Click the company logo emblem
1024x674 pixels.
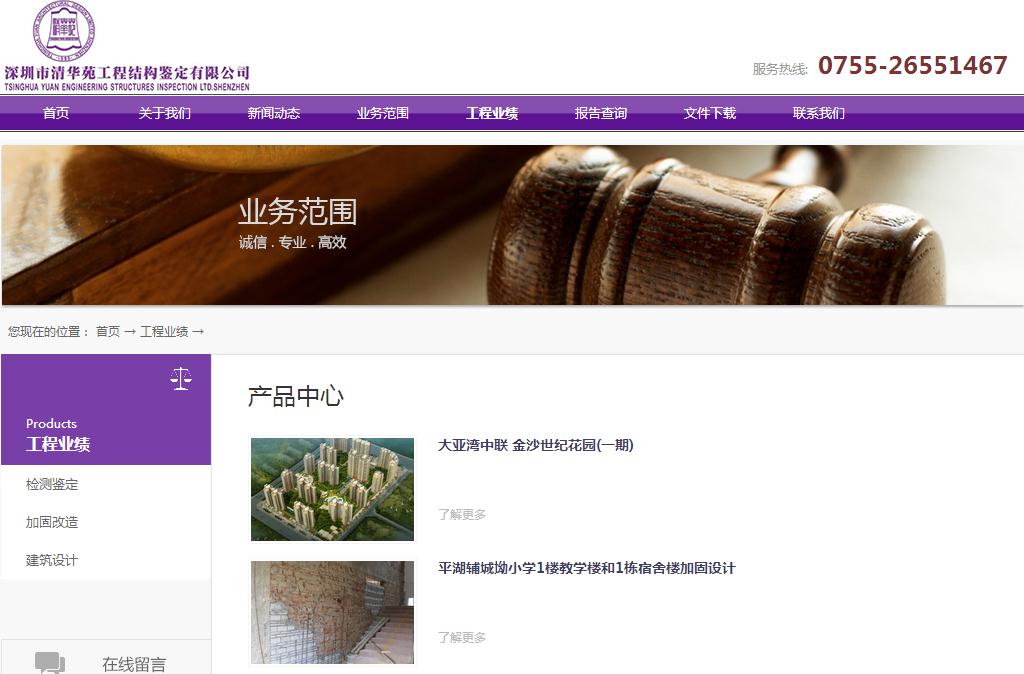[64, 31]
